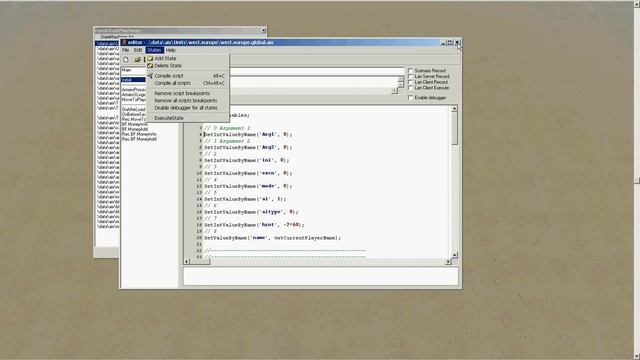Click the vertical scrollbar thumb in code editor
640x360 pixels.
click(454, 128)
